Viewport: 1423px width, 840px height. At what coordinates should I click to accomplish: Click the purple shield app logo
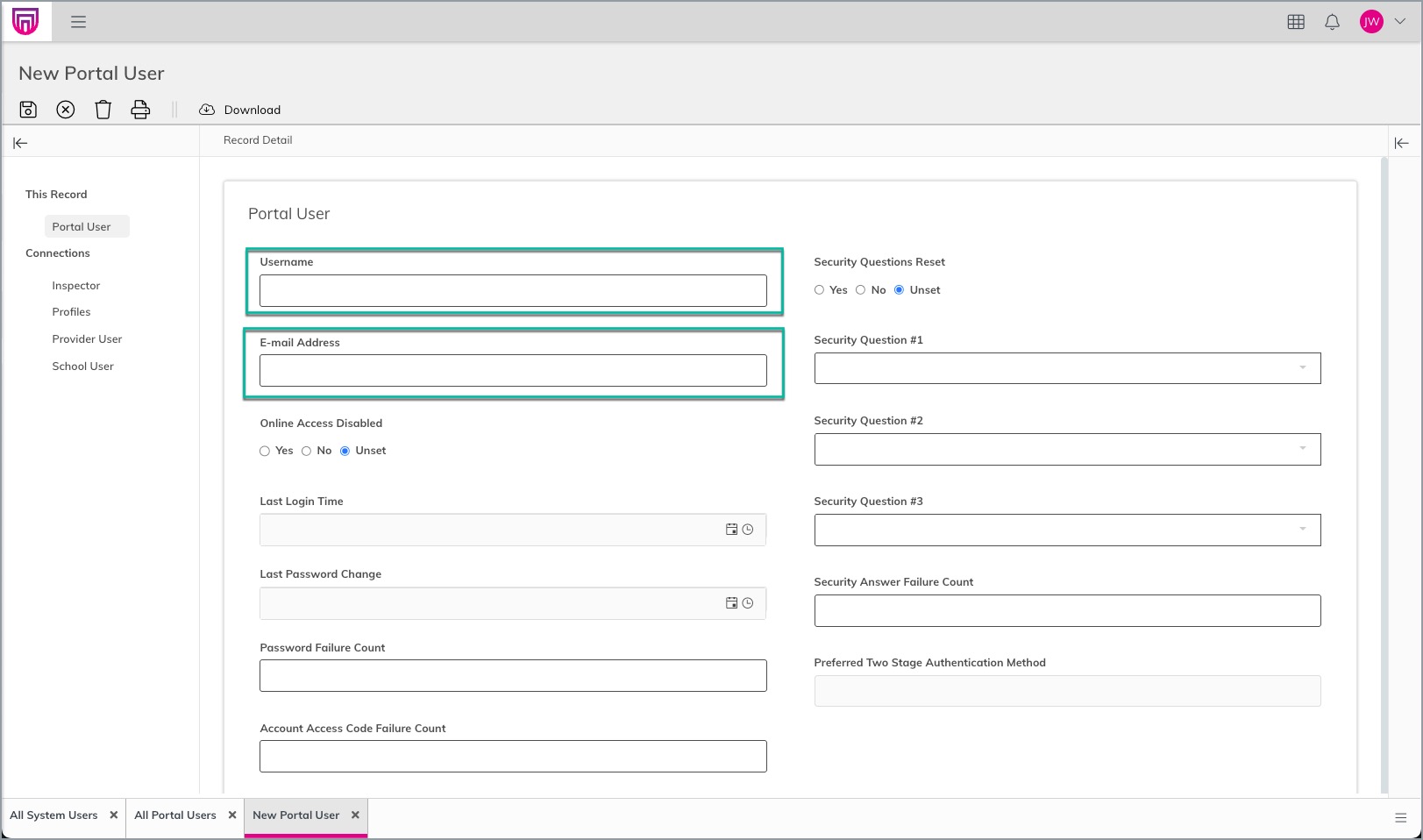point(25,21)
